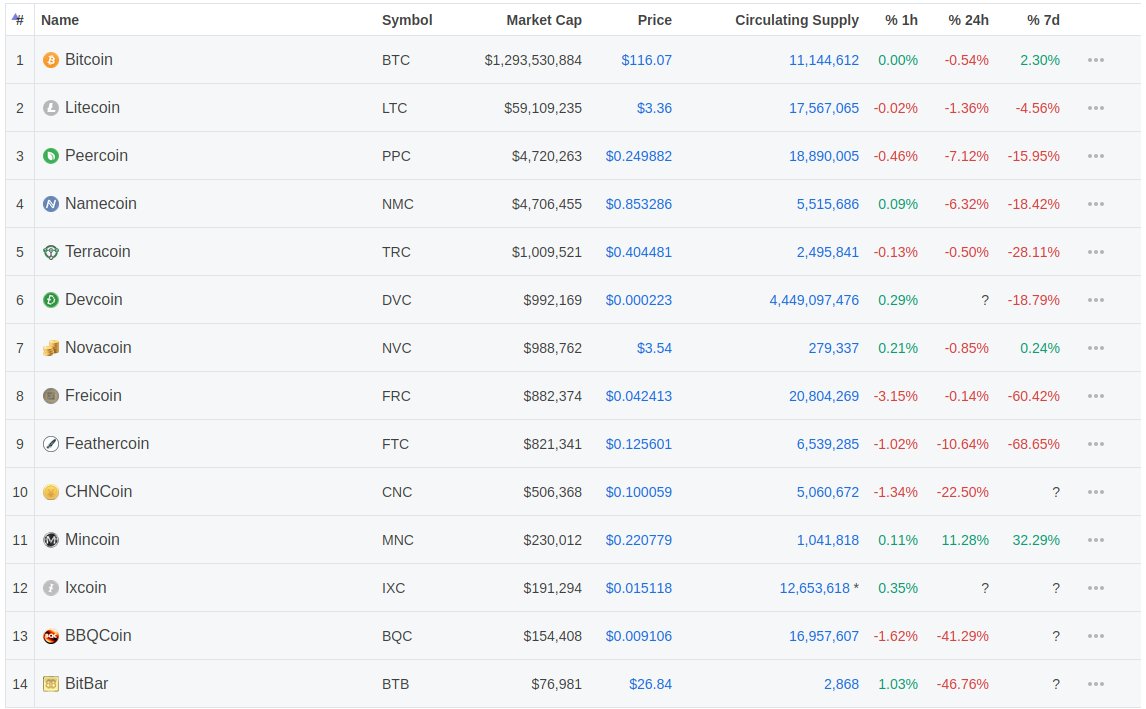Screen dimensions: 1146x709
Task: Open the more options menu for CHNCoin
Action: coord(1096,492)
